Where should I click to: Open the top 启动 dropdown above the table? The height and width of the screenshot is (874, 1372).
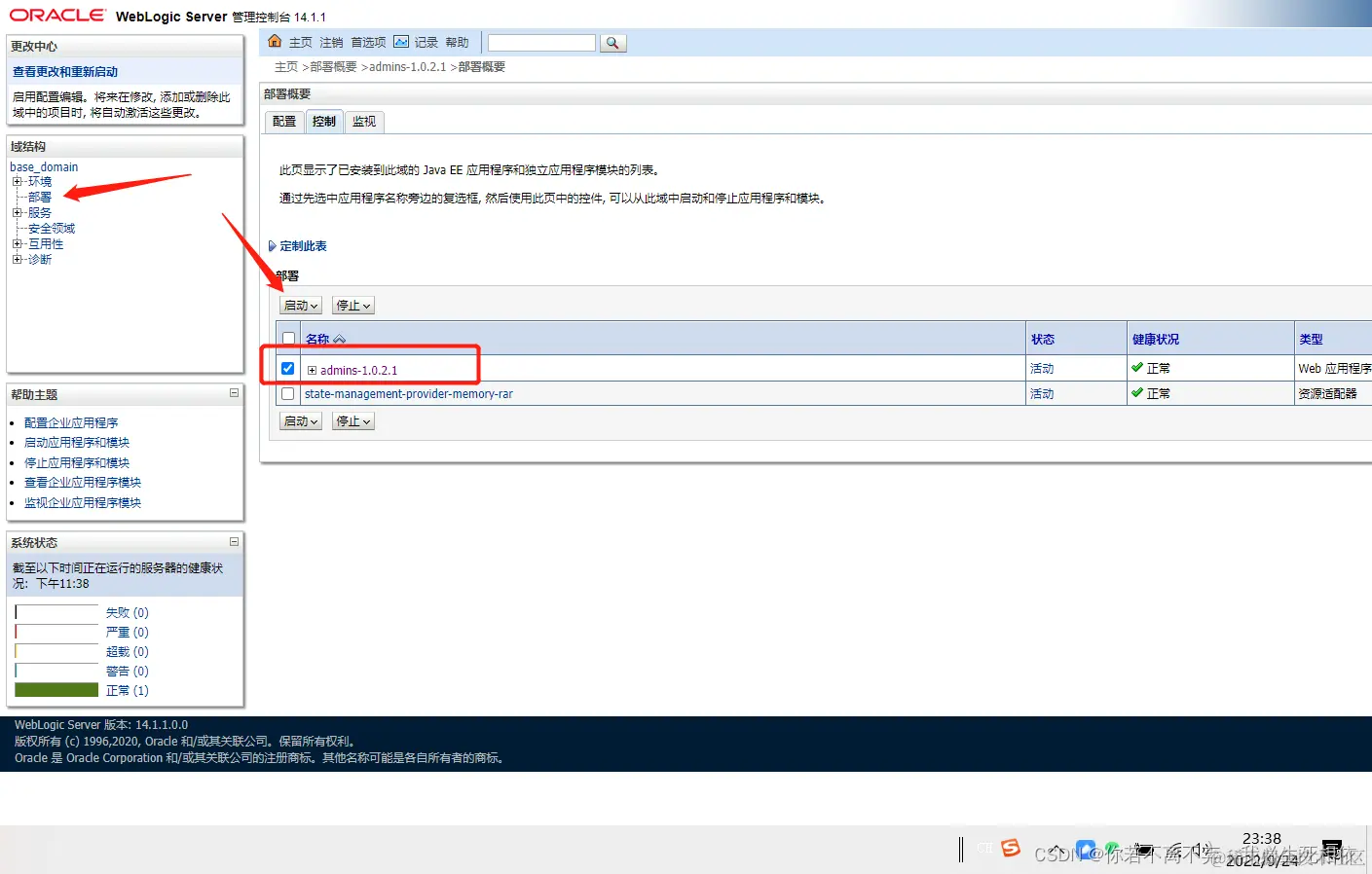[x=301, y=306]
